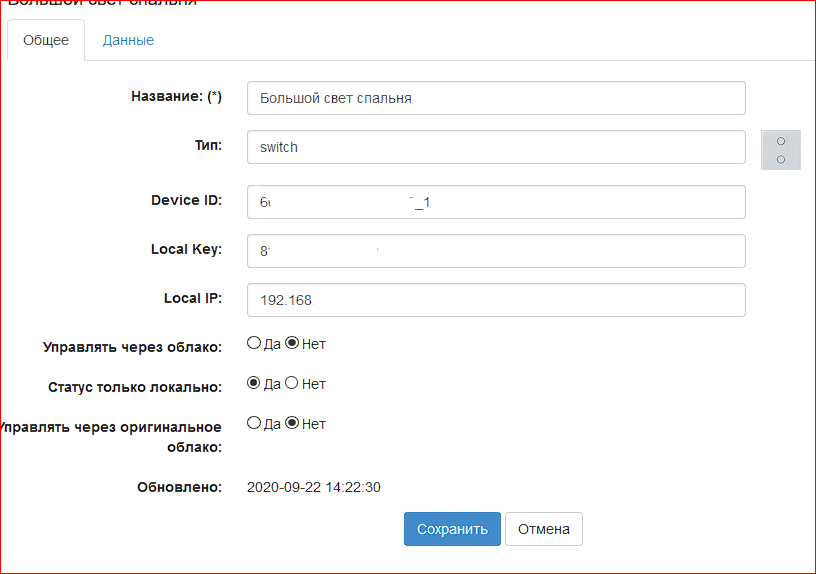This screenshot has height=574, width=816.
Task: Click the Сохранить button
Action: click(452, 529)
